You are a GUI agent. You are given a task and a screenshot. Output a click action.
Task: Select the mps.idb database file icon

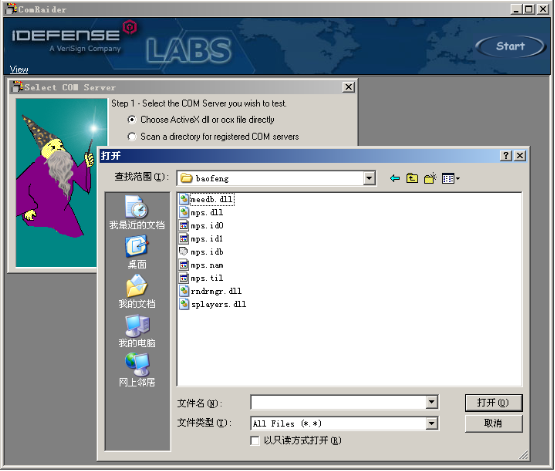tap(184, 252)
